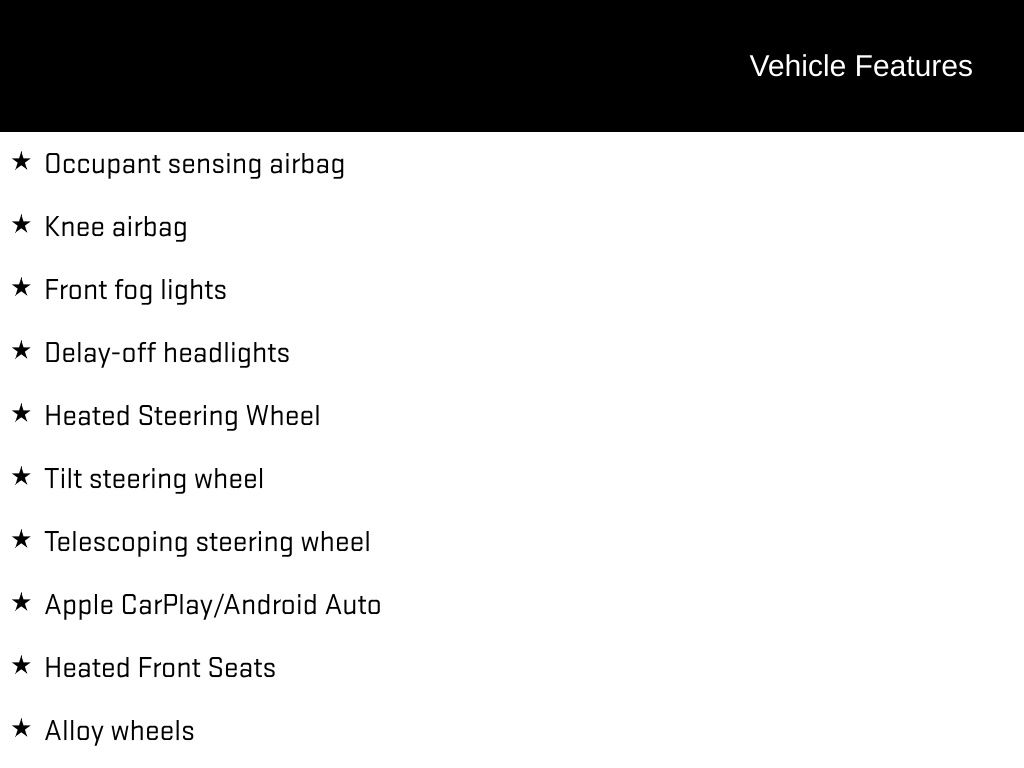Select the star beside Front fog lights
Screen dimensions: 1024x768
[x=21, y=287]
